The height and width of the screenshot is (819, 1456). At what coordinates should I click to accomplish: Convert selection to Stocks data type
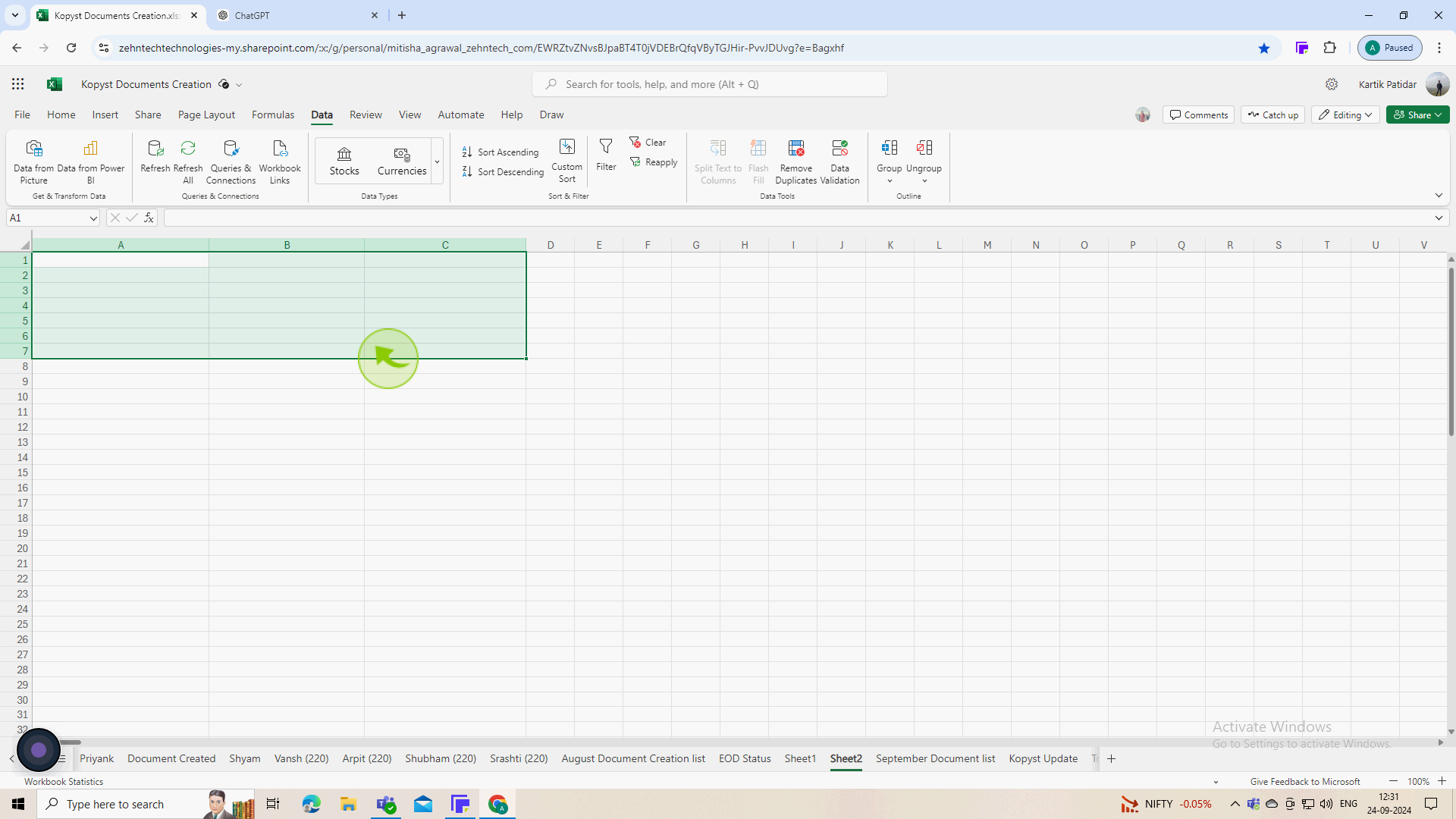point(344,161)
